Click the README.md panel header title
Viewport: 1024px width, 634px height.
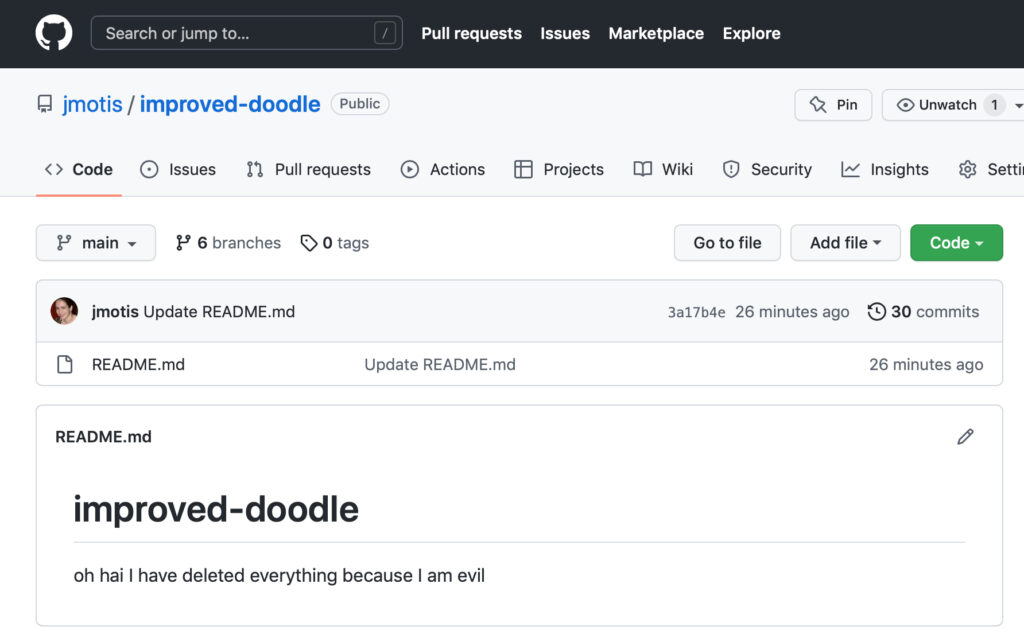click(103, 437)
